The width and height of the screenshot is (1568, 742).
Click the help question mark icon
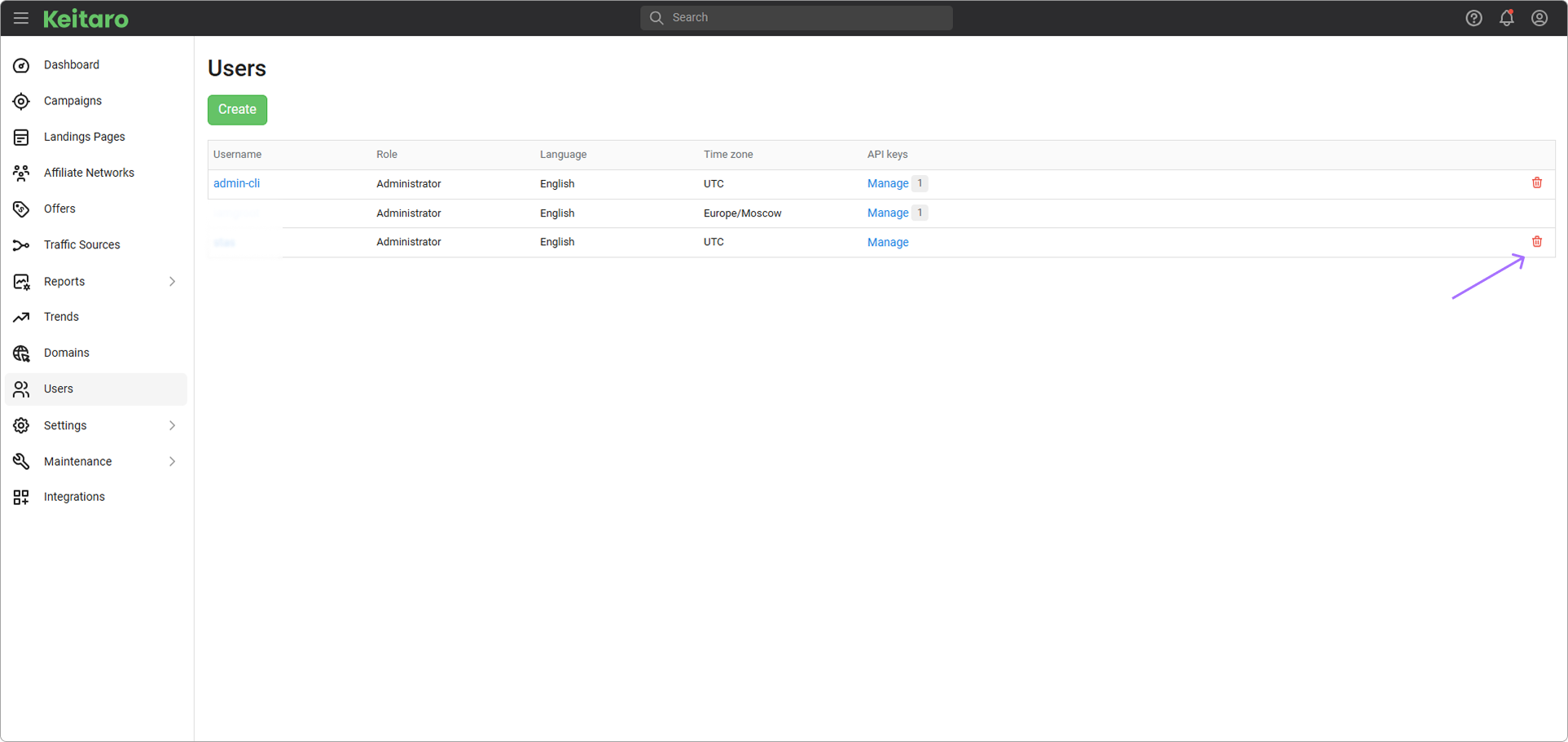click(x=1474, y=18)
